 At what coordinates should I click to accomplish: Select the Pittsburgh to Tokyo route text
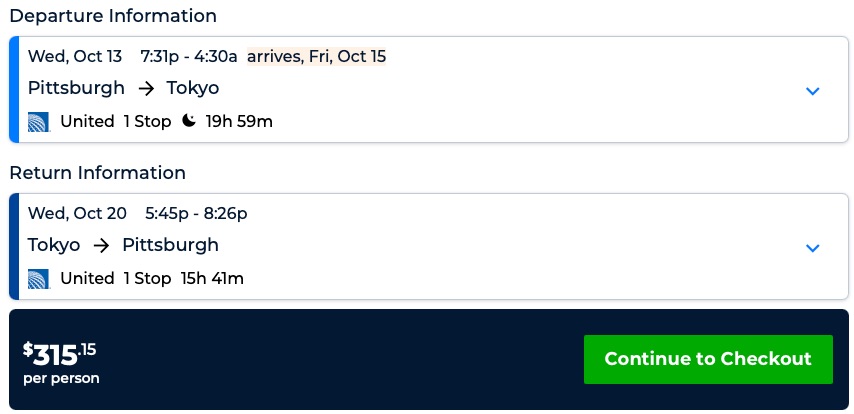click(123, 88)
